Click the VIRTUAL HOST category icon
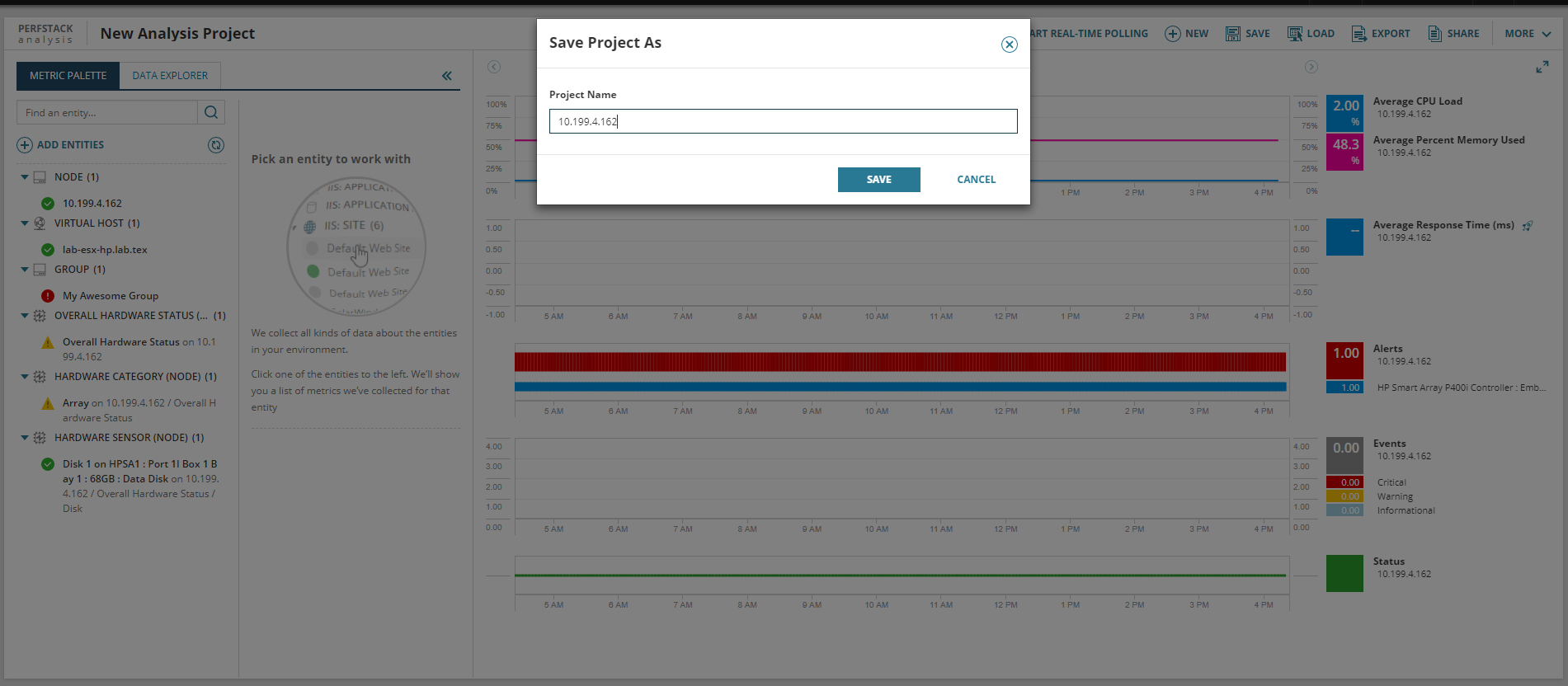The width and height of the screenshot is (1568, 686). point(40,223)
